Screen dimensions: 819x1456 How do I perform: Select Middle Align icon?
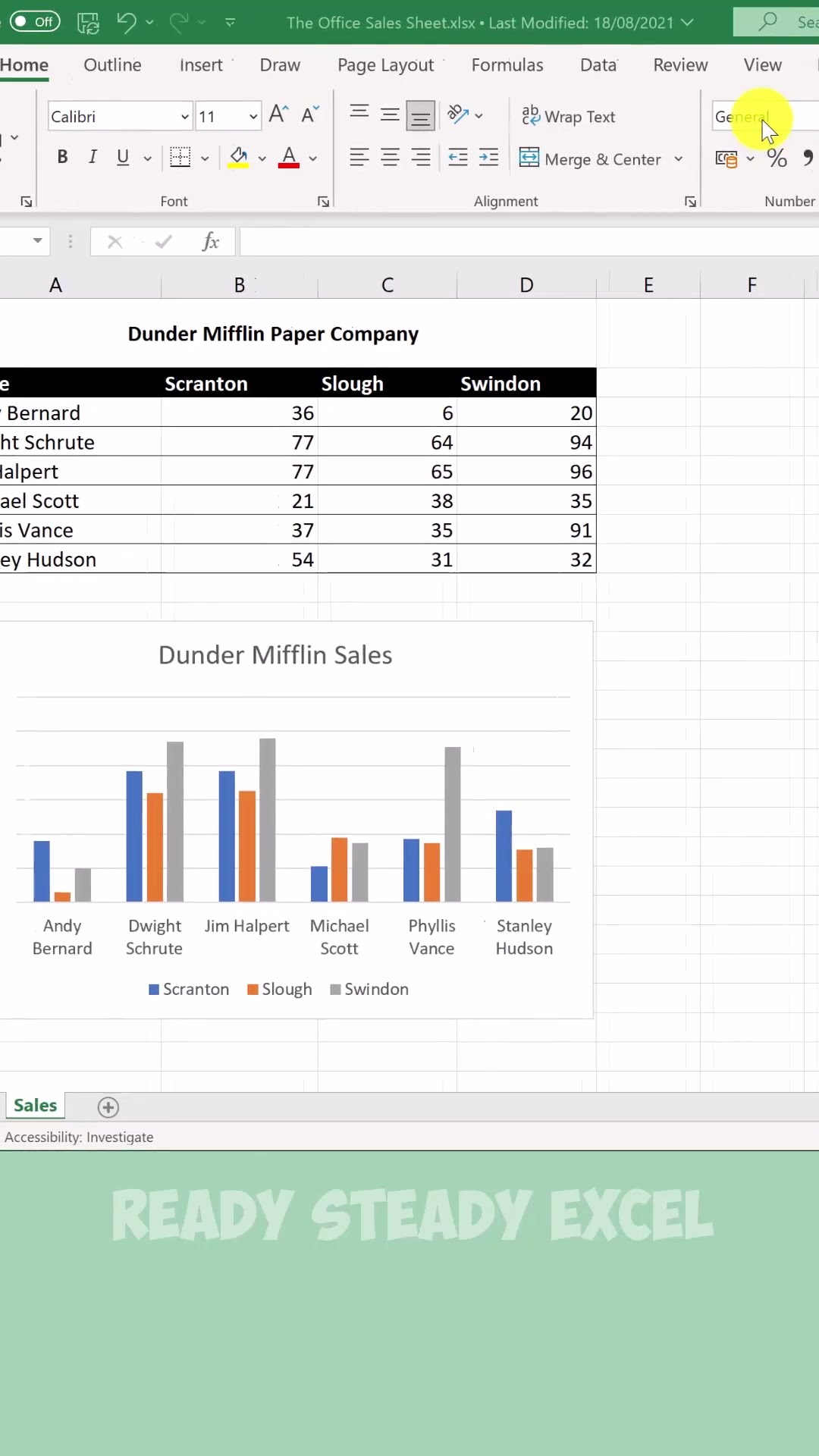pos(390,115)
